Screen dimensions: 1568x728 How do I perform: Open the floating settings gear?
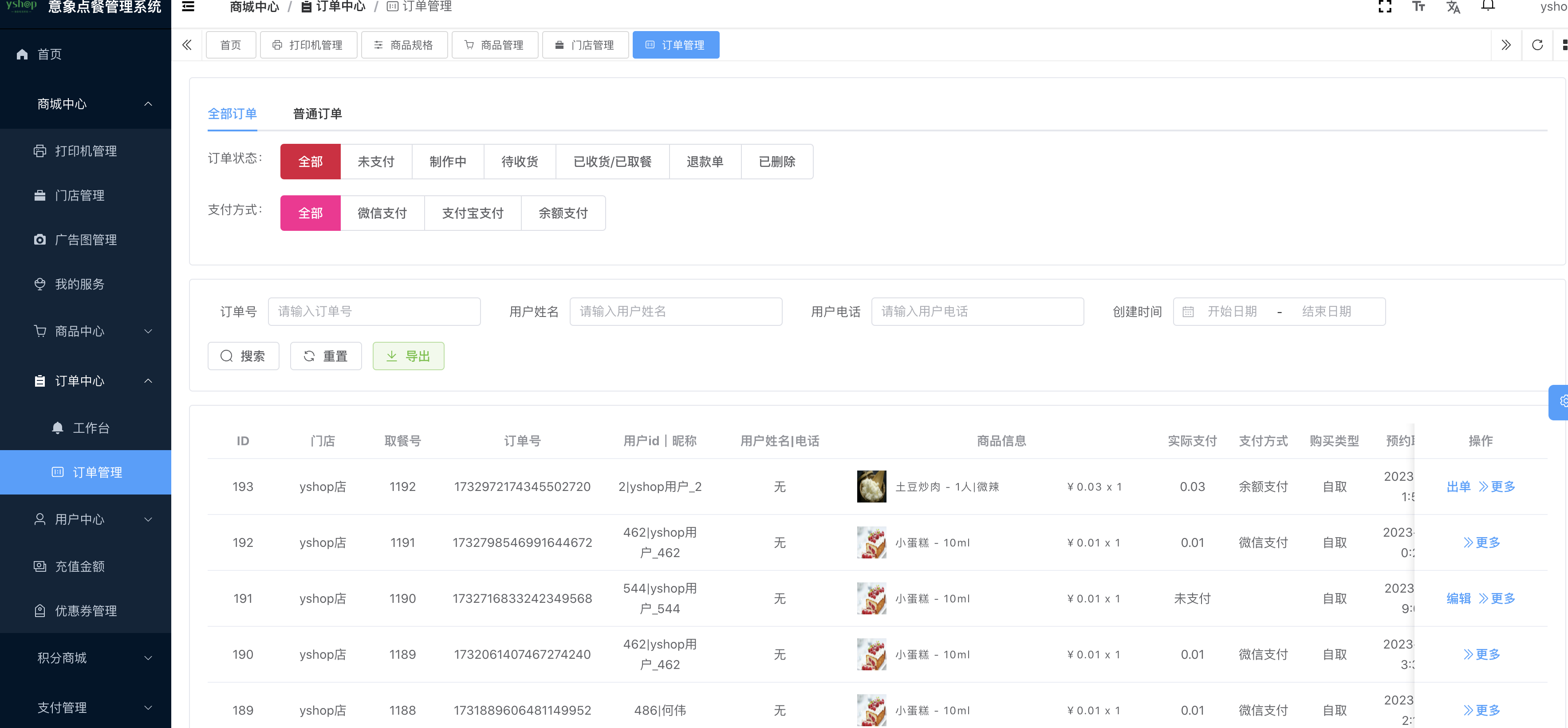tap(1562, 401)
